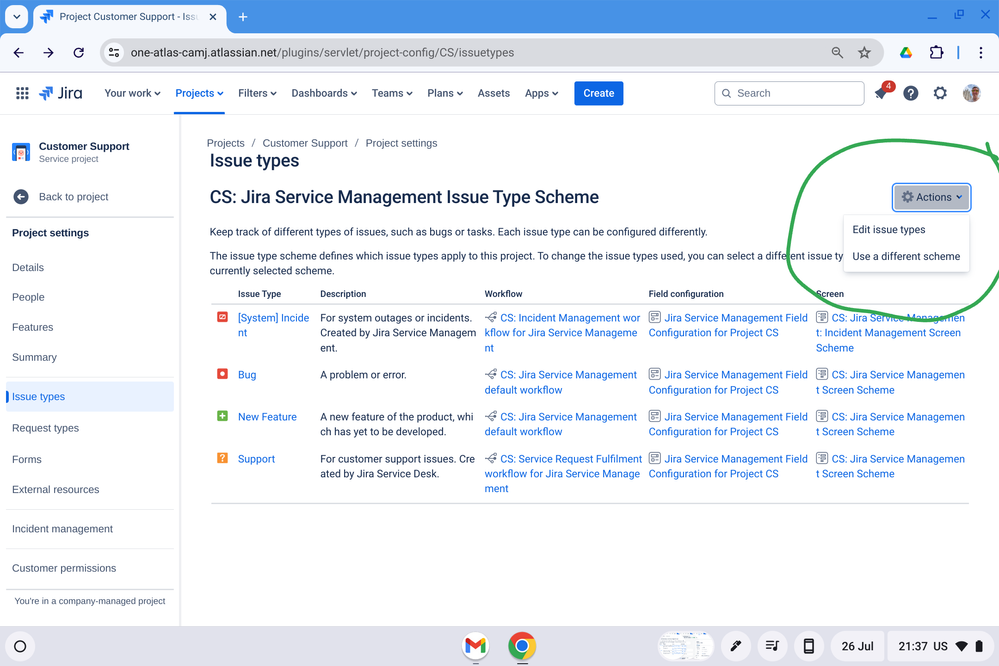
Task: Open the Help question mark icon
Action: click(910, 93)
